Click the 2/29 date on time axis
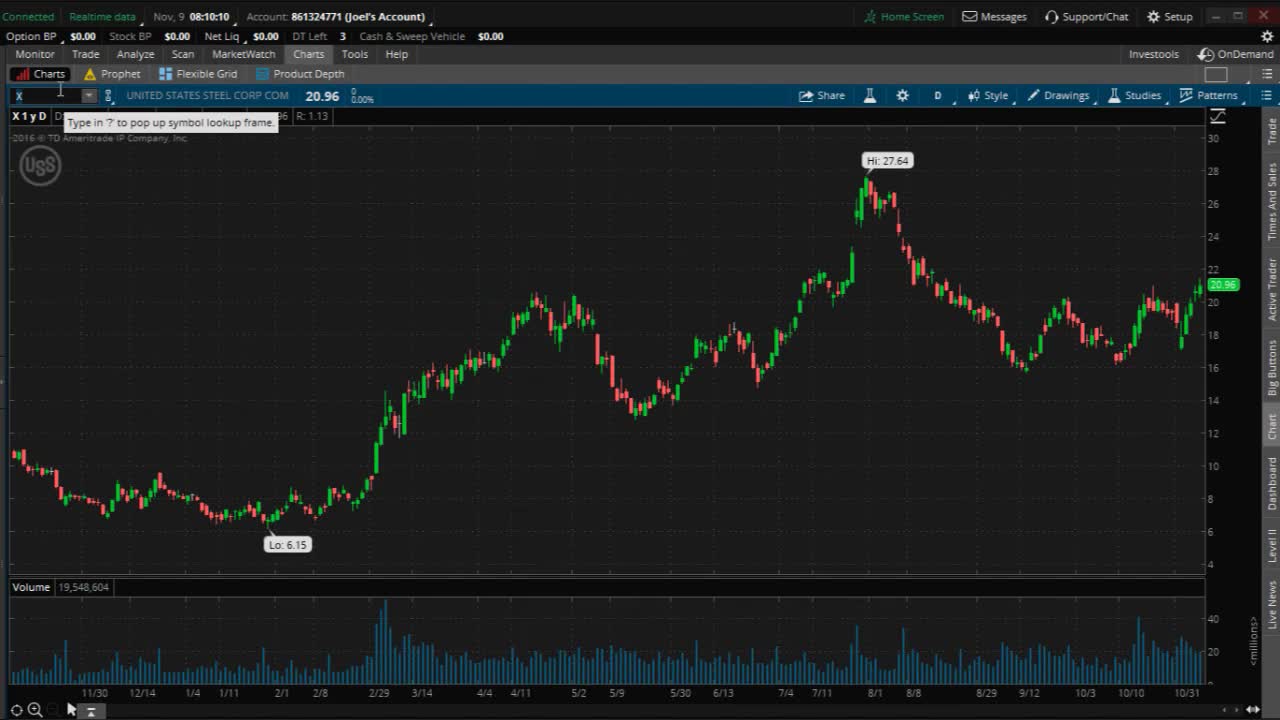The image size is (1280, 720). pyautogui.click(x=379, y=693)
